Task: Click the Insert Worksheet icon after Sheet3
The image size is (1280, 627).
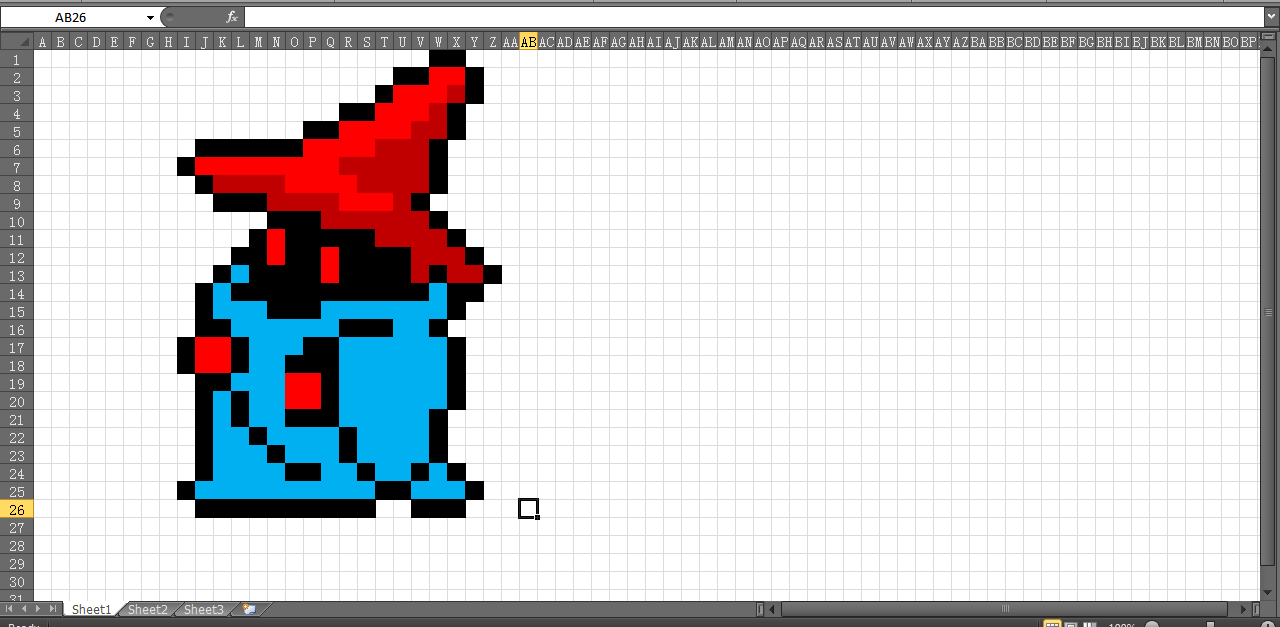Action: pyautogui.click(x=248, y=609)
